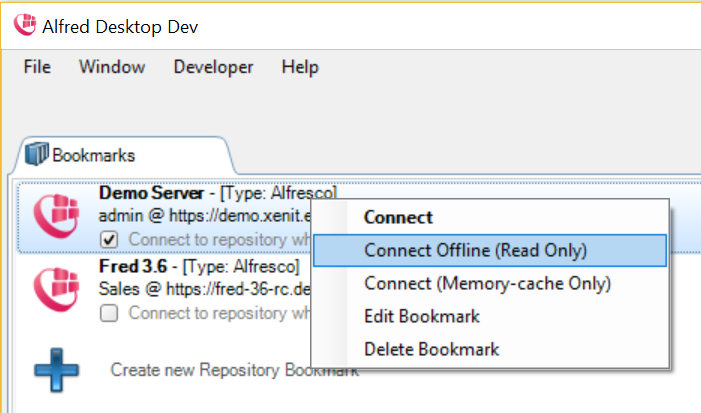This screenshot has height=413, width=701.
Task: Select the Fred 3.6 bookmark title
Action: pyautogui.click(x=138, y=268)
